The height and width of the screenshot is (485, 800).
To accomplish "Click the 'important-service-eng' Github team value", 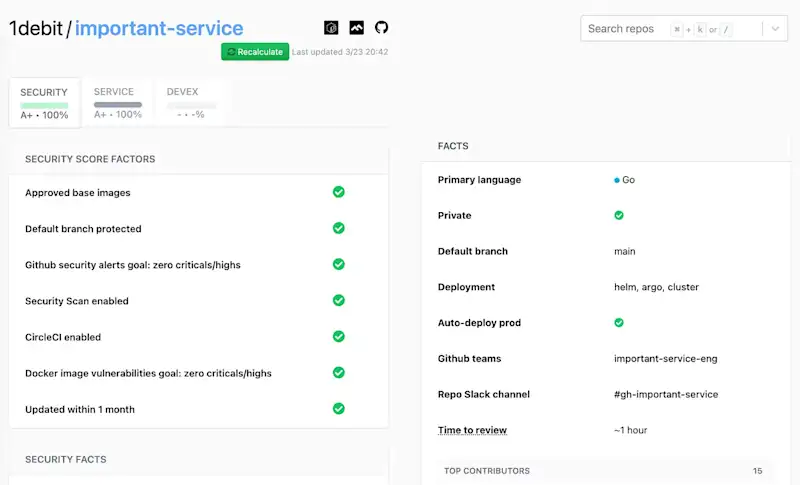I will click(666, 359).
